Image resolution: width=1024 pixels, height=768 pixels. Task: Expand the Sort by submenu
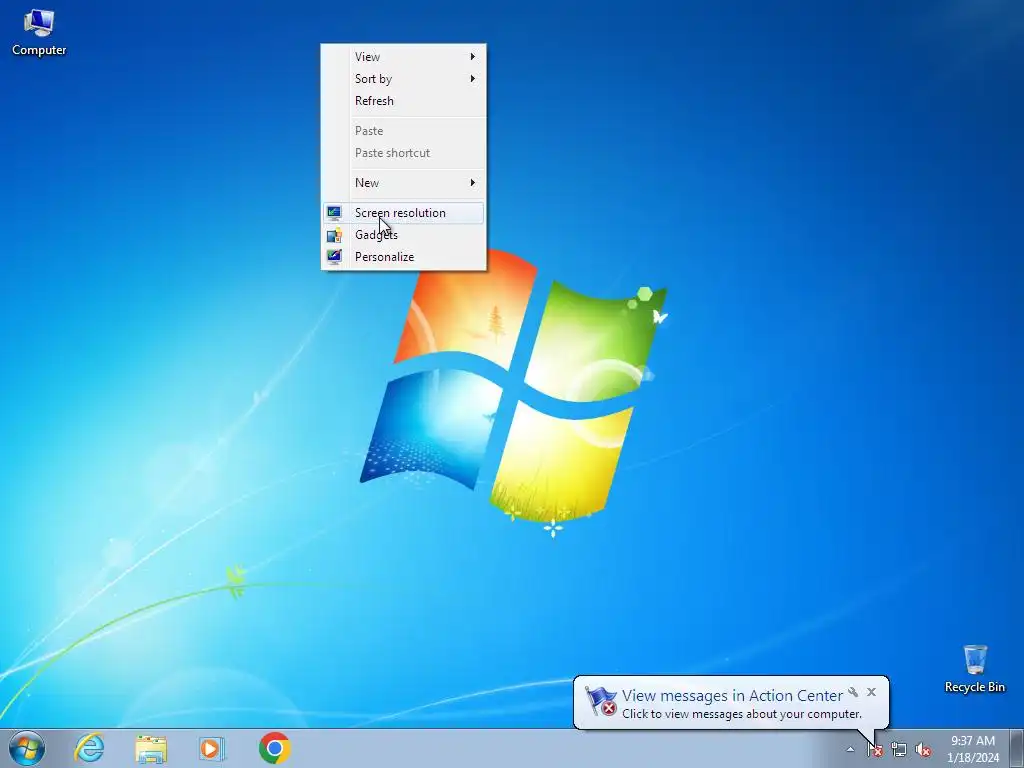coord(404,79)
